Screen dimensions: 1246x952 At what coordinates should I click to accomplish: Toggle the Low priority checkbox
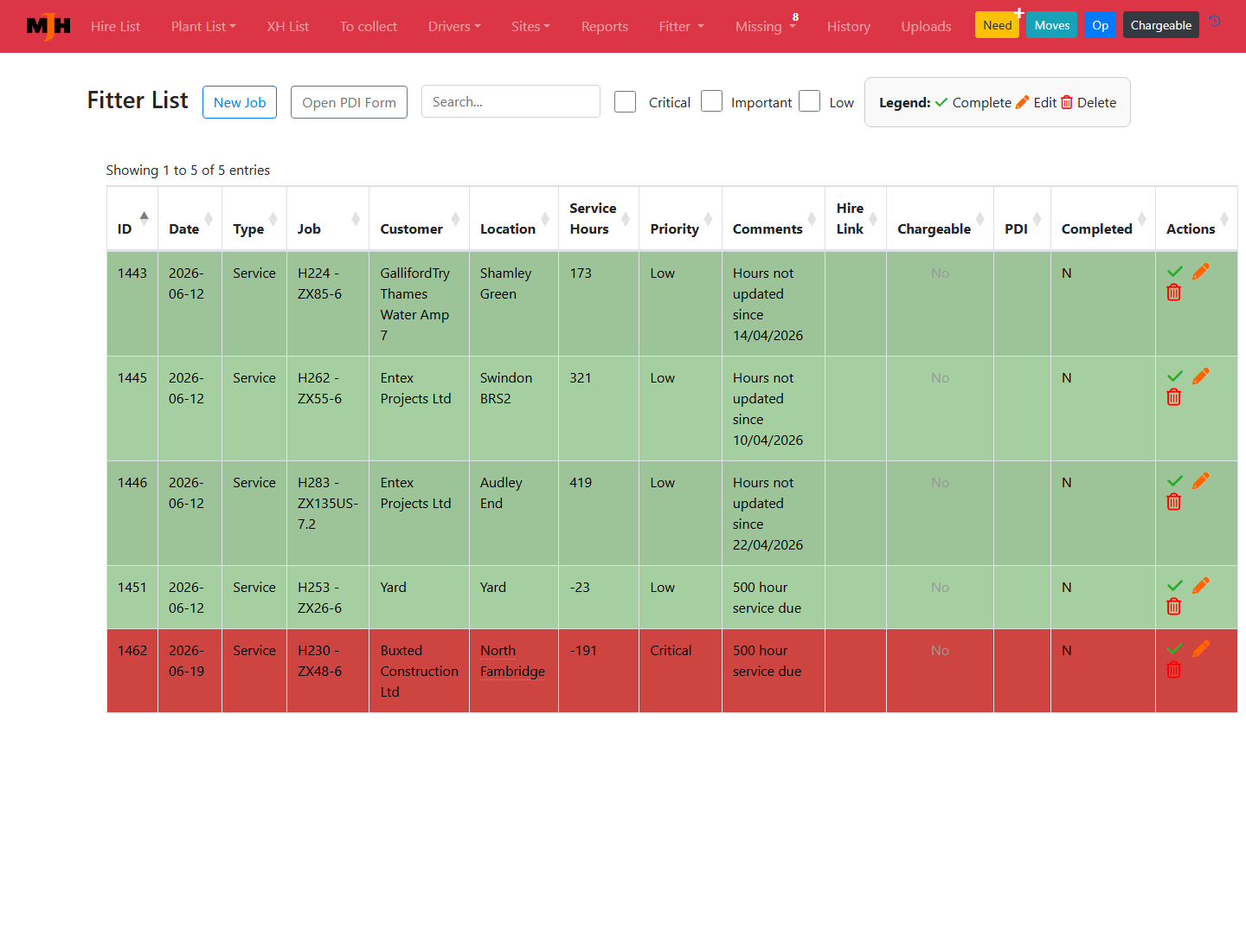pyautogui.click(x=809, y=101)
